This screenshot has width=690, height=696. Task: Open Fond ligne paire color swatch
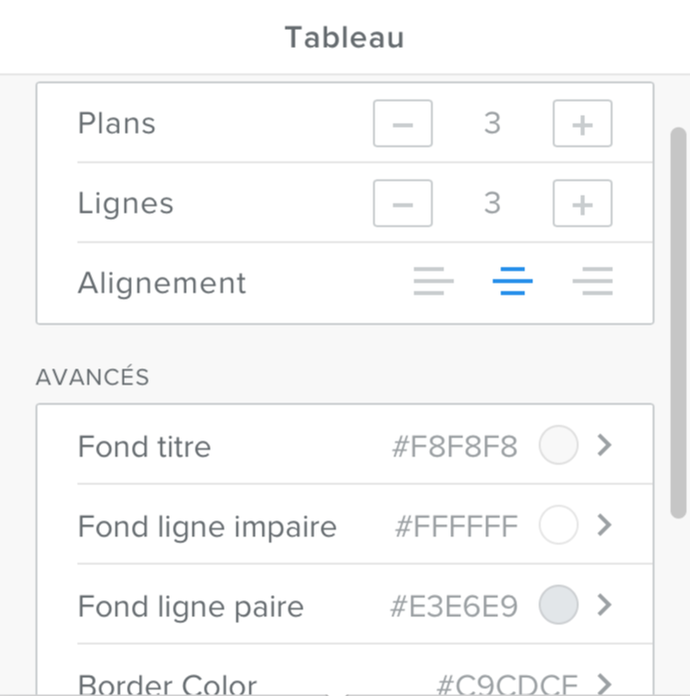(x=559, y=605)
